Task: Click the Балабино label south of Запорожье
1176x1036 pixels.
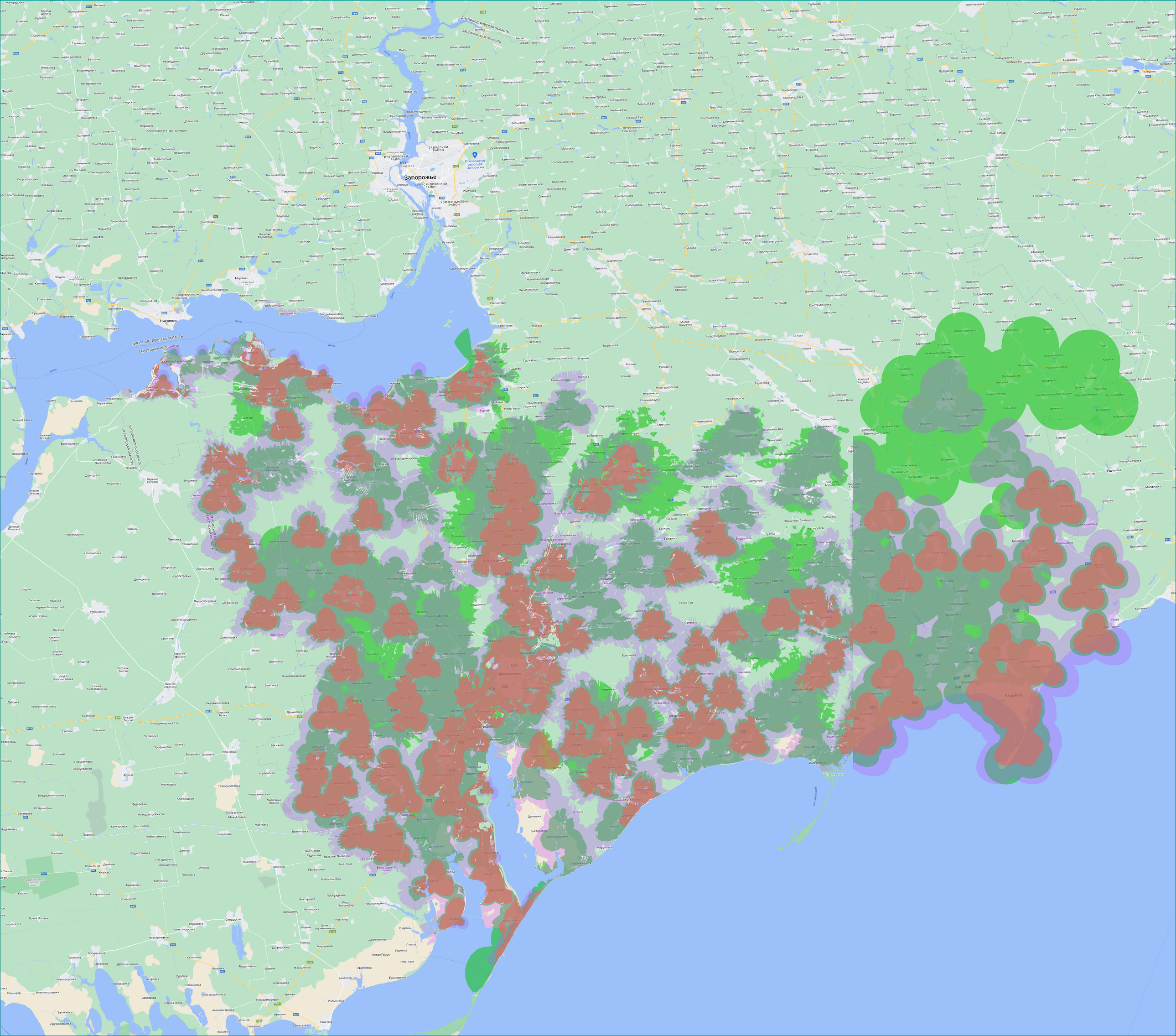Action: click(450, 226)
